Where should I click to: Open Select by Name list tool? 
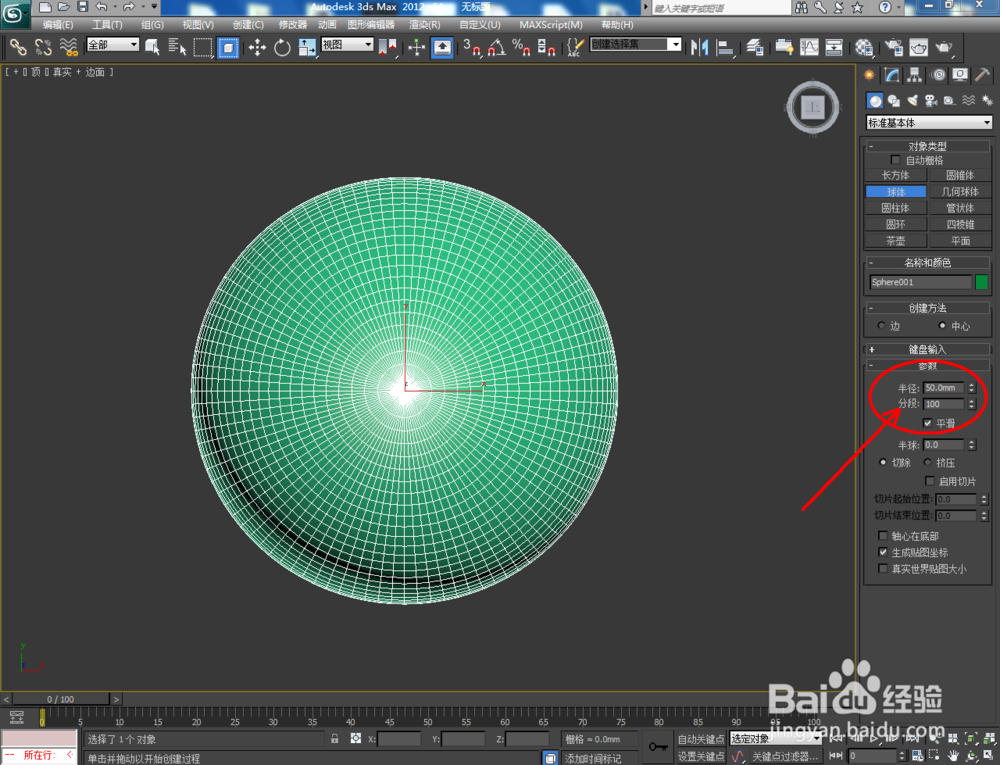tap(177, 47)
